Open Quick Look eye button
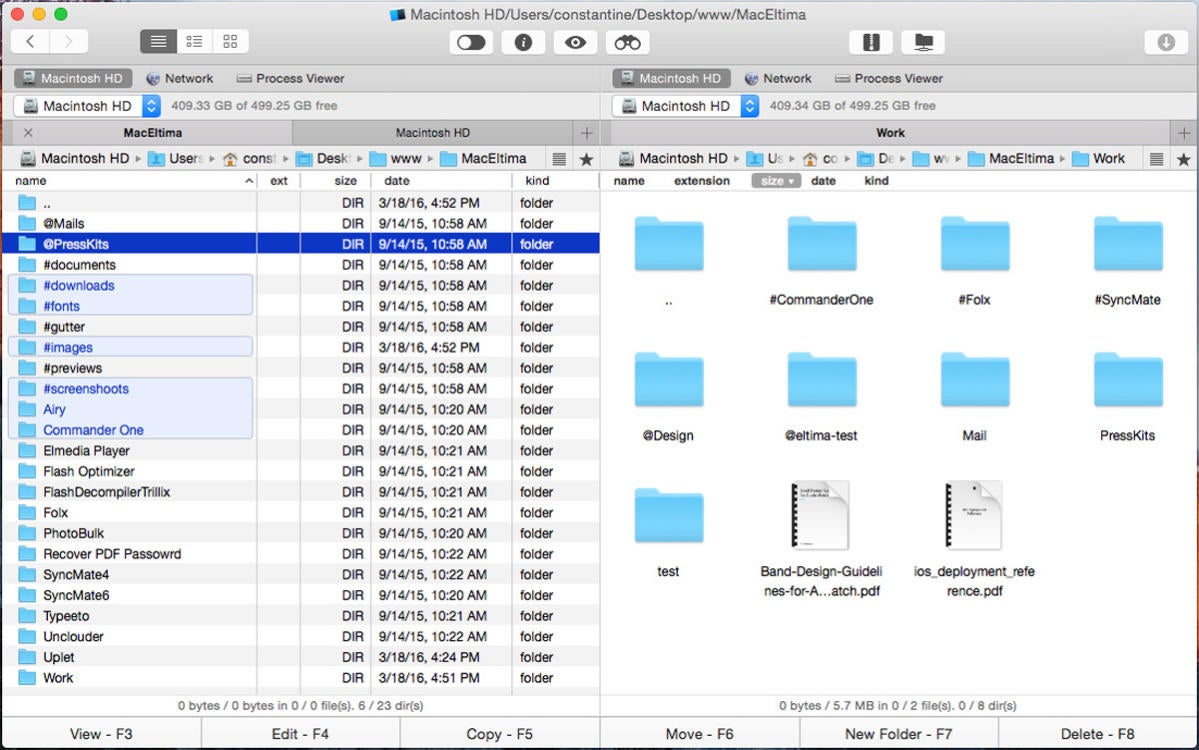 point(575,42)
